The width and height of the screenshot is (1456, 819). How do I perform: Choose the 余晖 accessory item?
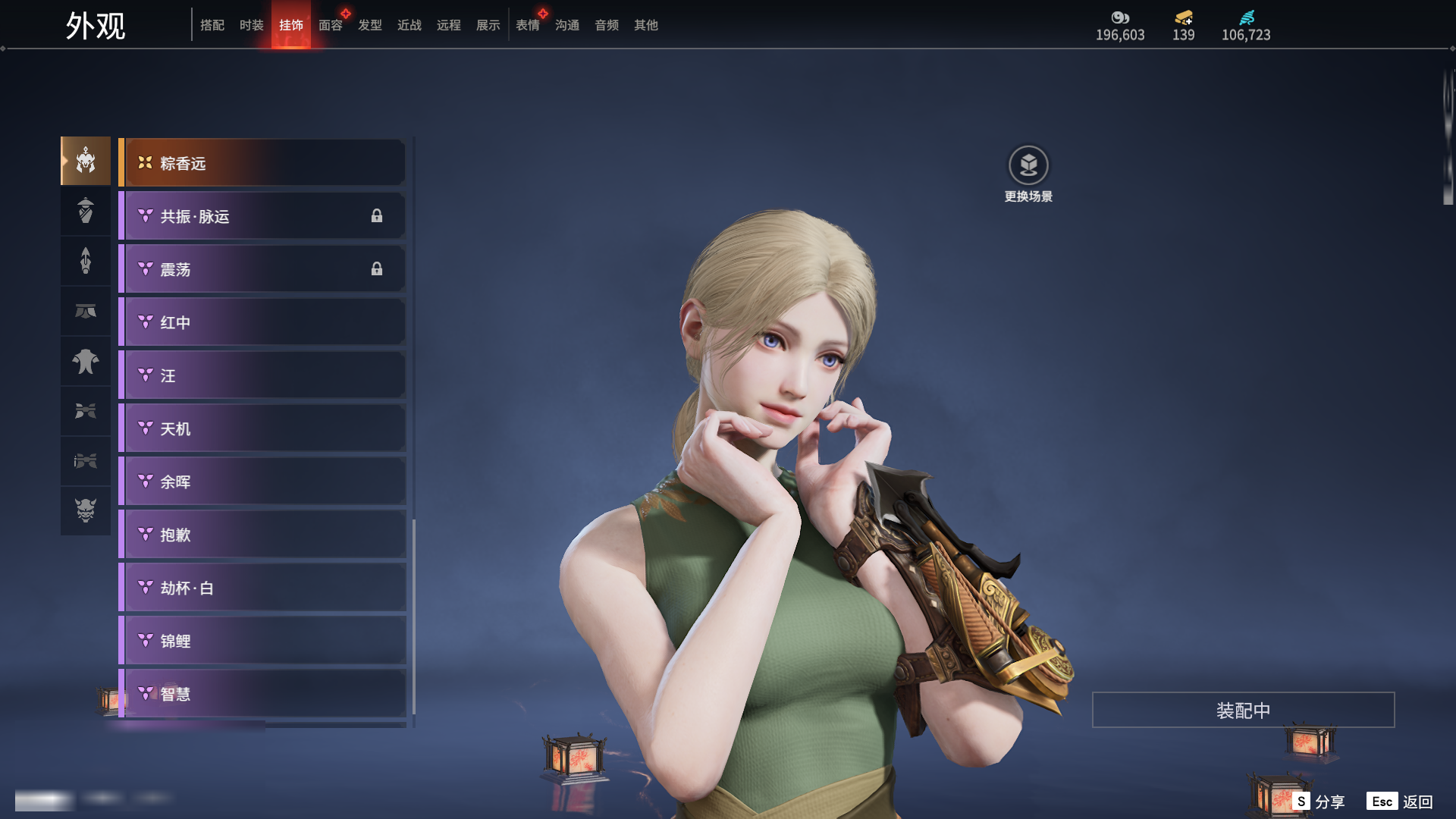point(262,481)
